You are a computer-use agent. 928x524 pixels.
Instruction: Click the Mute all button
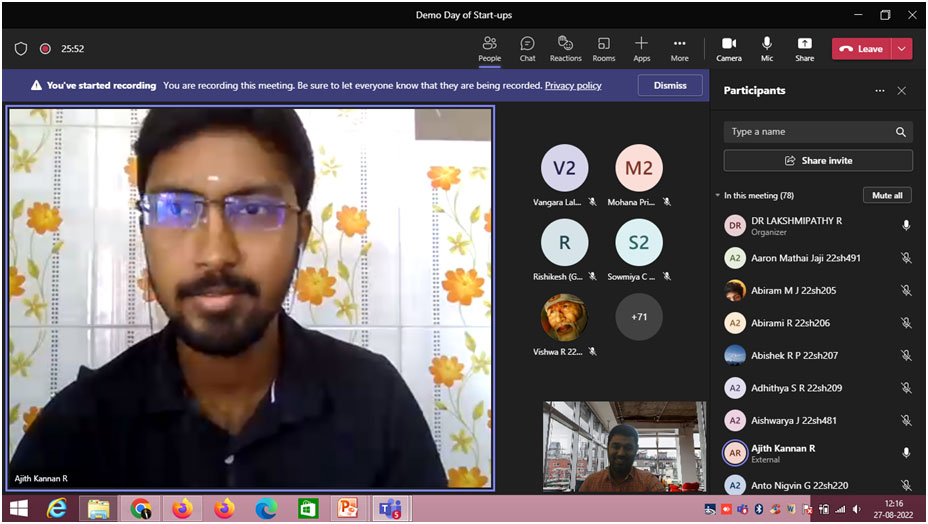(887, 196)
